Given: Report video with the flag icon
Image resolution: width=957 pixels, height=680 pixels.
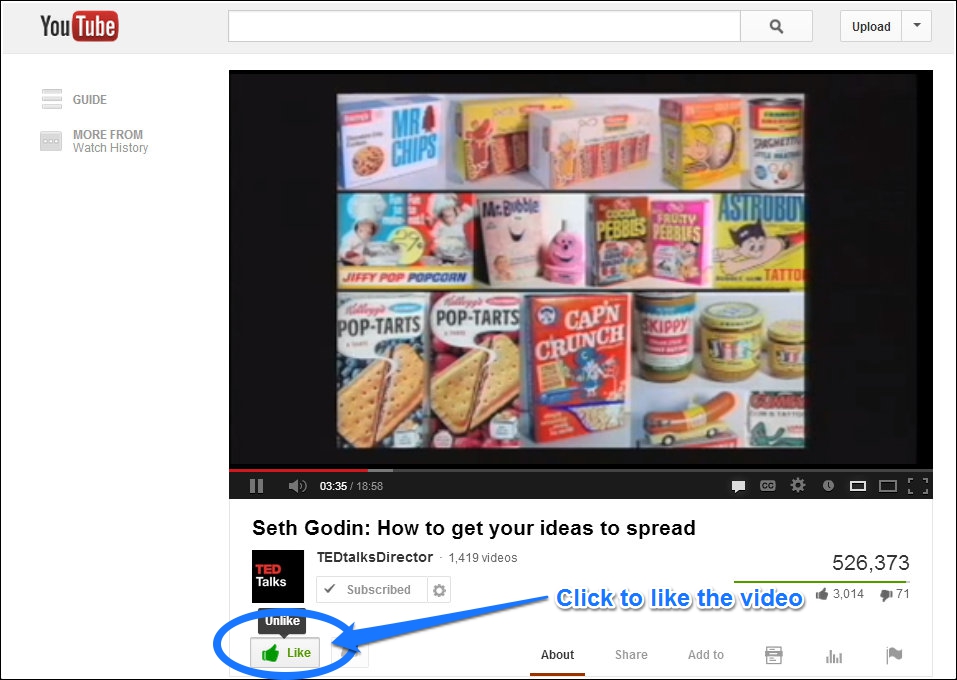Looking at the screenshot, I should pyautogui.click(x=894, y=655).
